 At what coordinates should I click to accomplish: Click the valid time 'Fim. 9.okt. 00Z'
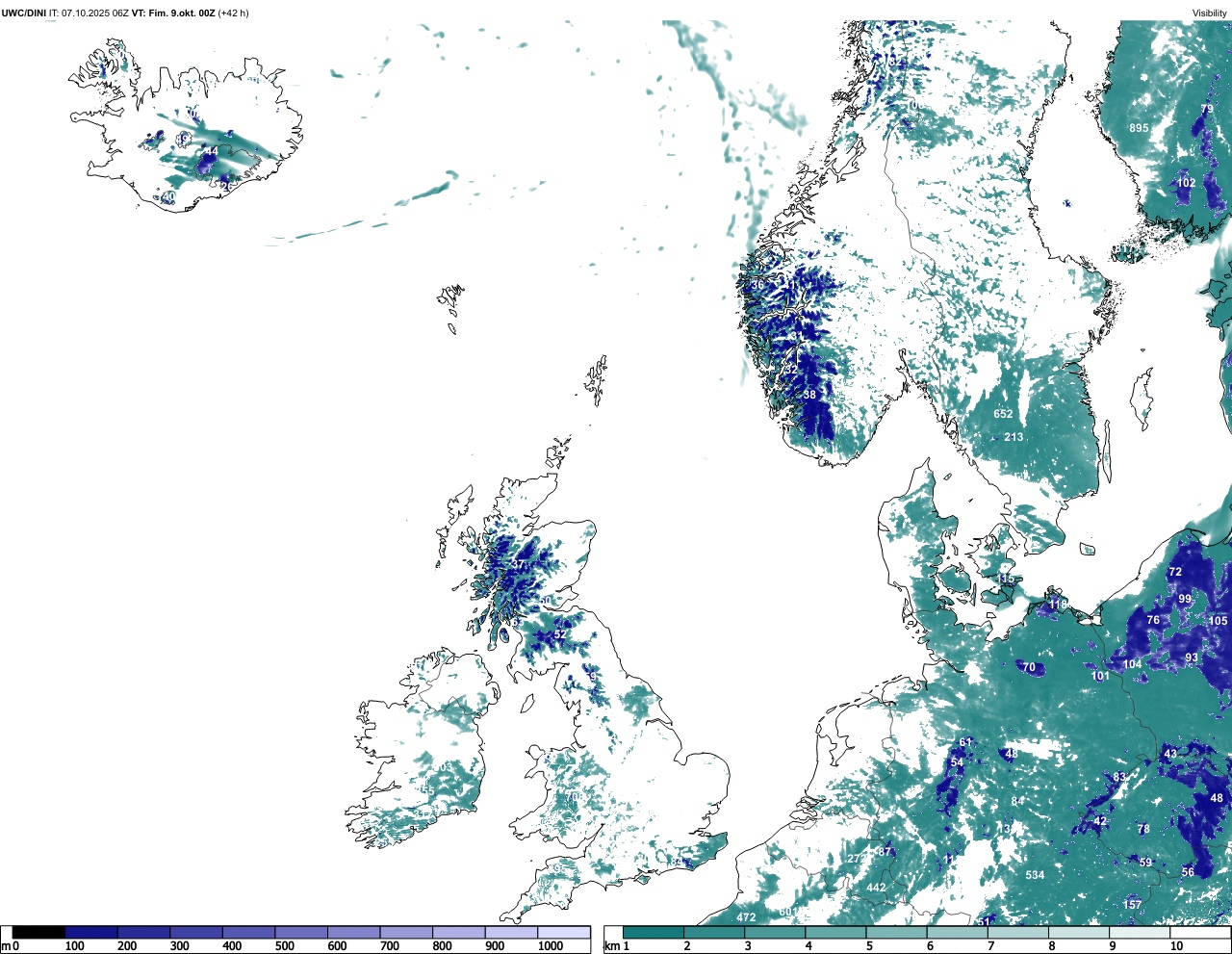[x=181, y=13]
